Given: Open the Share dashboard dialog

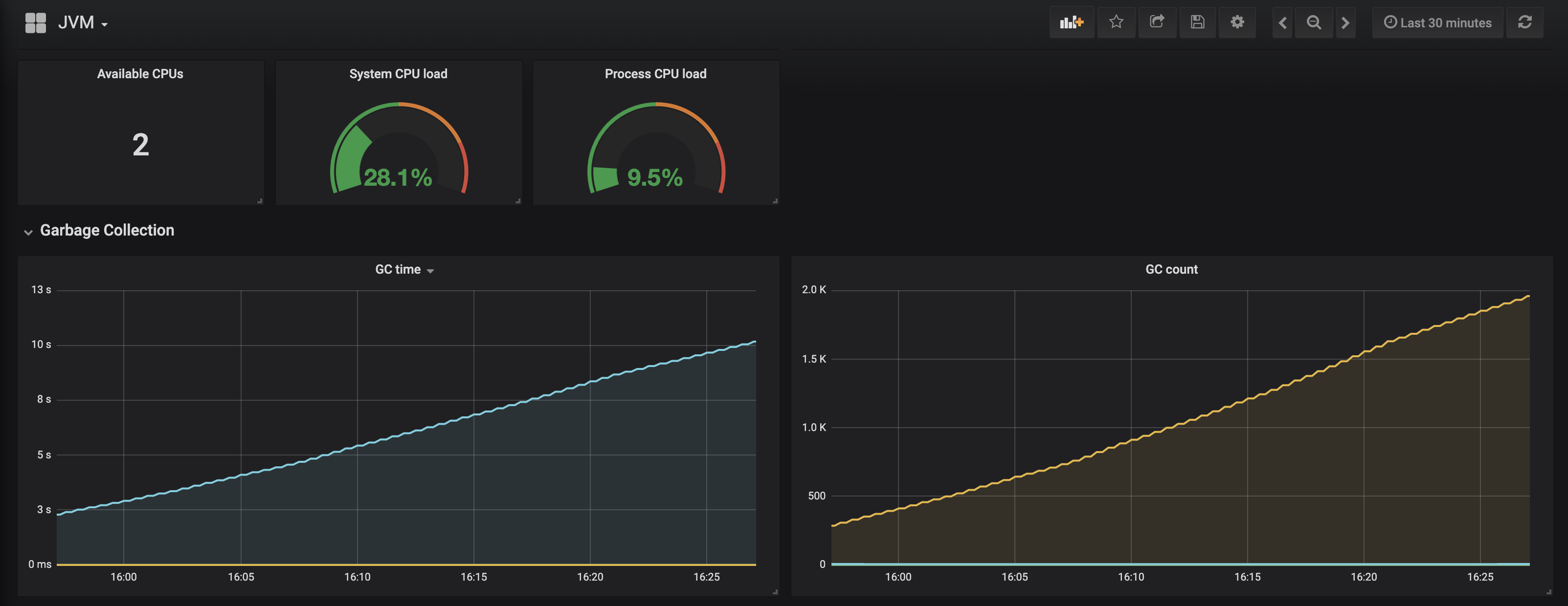Looking at the screenshot, I should (1157, 22).
